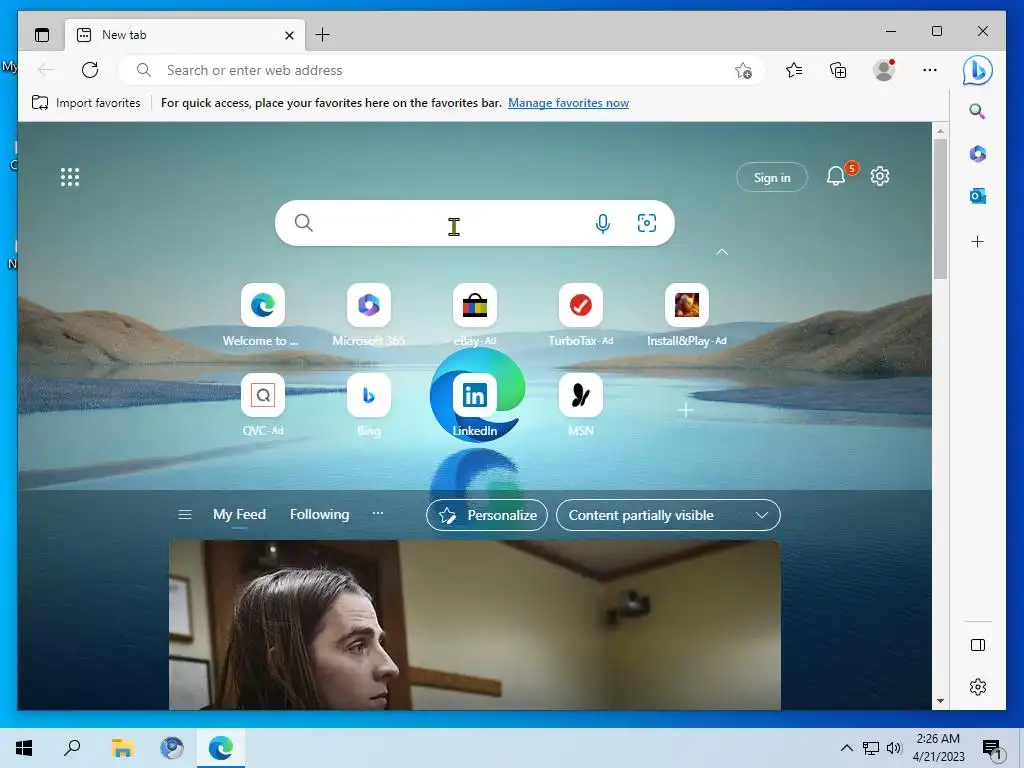Close the New tab tab
Screen dimensions: 1024x768
pyautogui.click(x=289, y=35)
